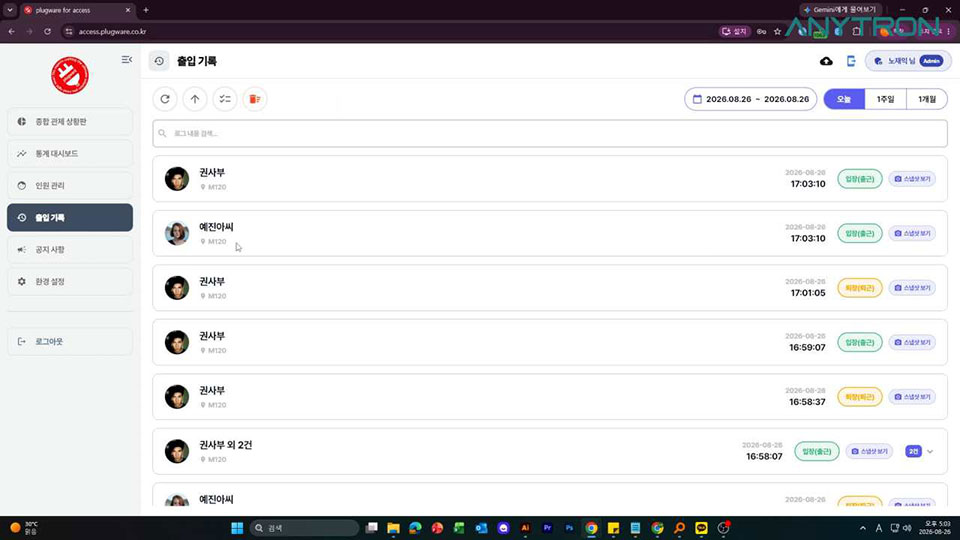Open Photoshop from the taskbar
The width and height of the screenshot is (960, 540).
[x=569, y=528]
